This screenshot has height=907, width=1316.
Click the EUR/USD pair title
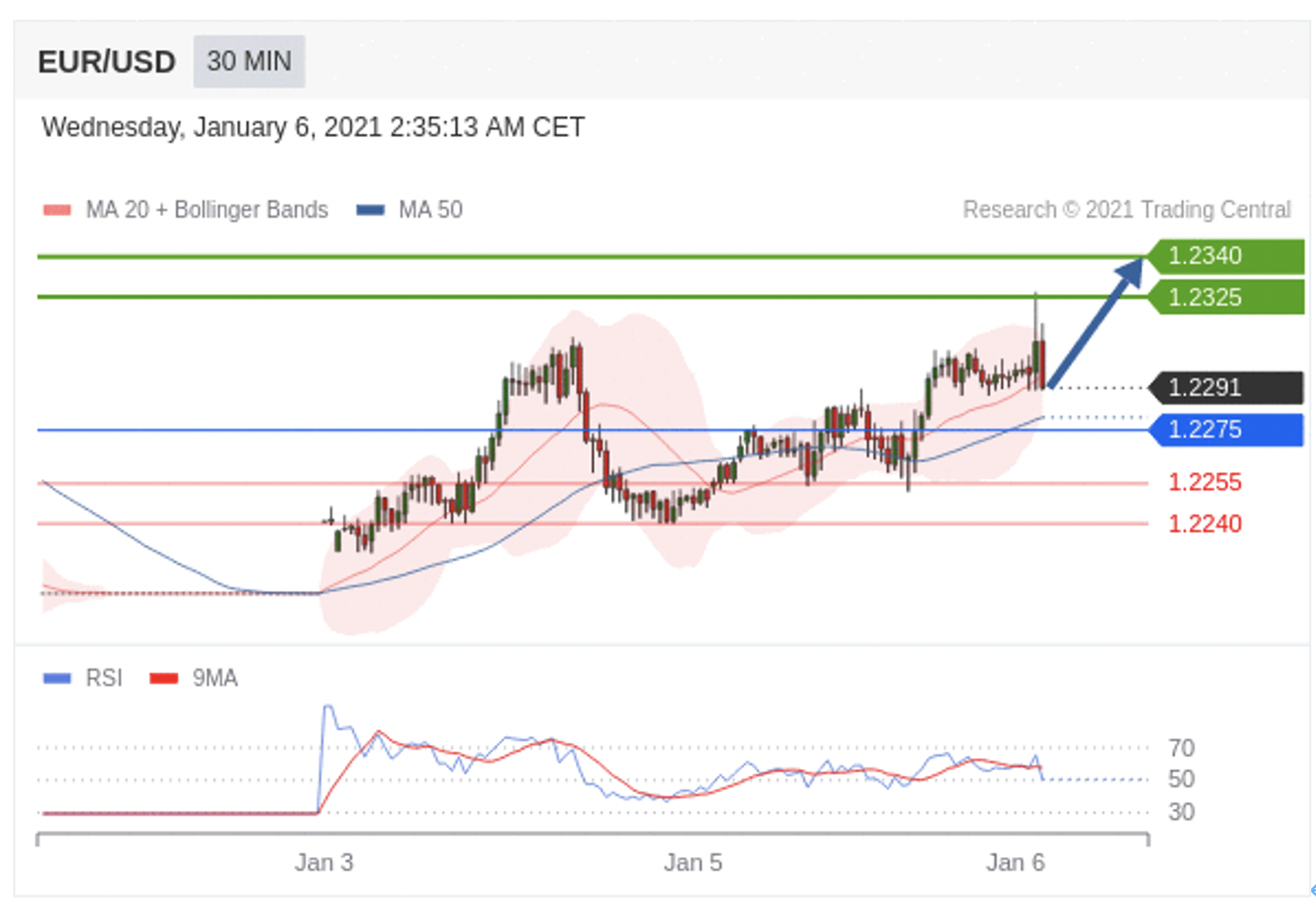[107, 62]
